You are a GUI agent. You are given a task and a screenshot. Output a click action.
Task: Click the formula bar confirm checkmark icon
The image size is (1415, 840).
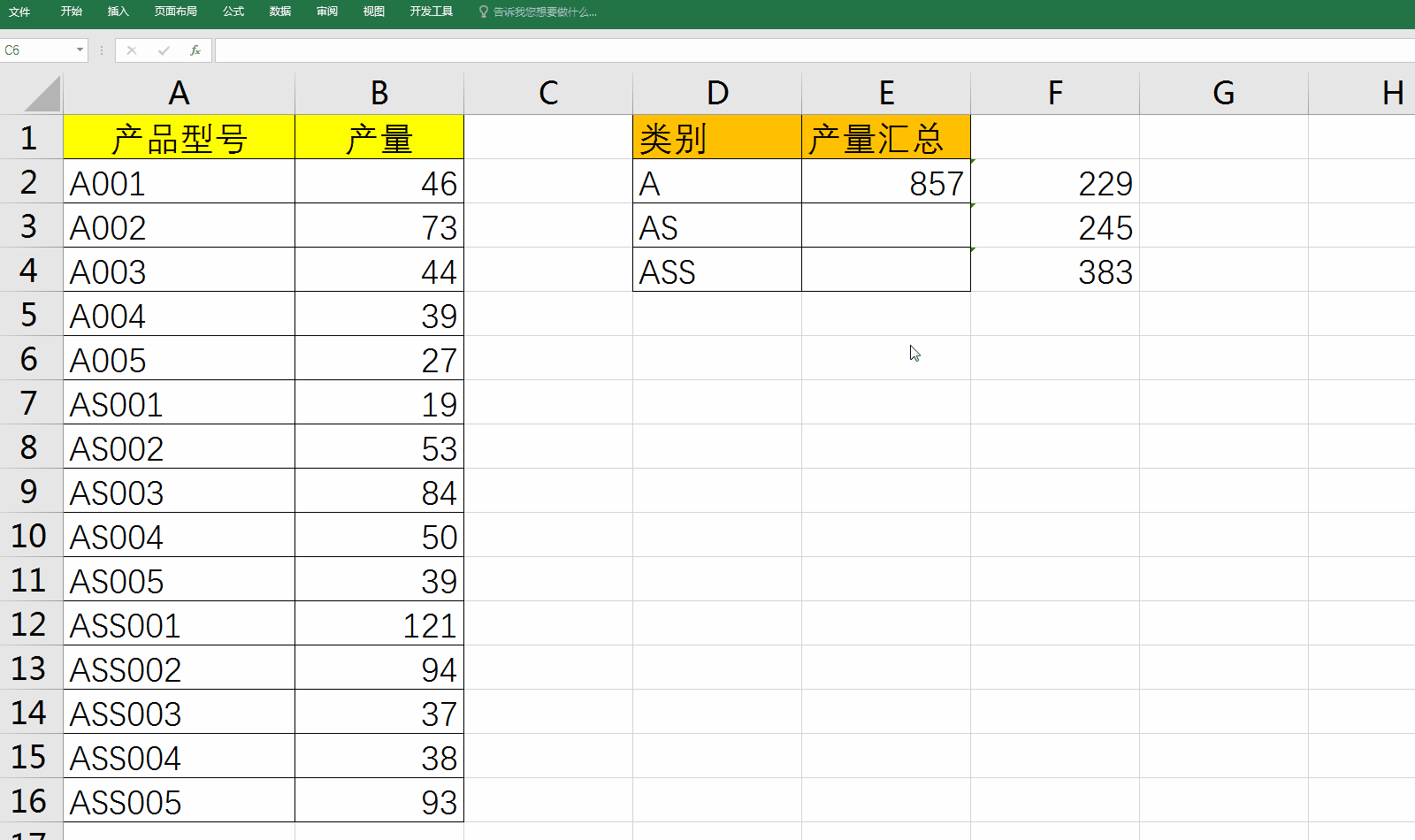point(164,50)
